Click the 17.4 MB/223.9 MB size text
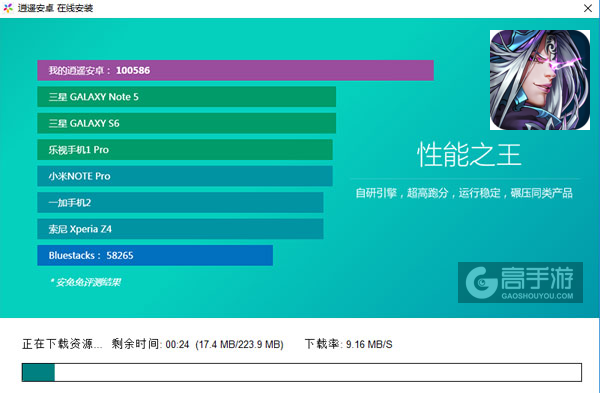600x393 pixels. coord(239,344)
